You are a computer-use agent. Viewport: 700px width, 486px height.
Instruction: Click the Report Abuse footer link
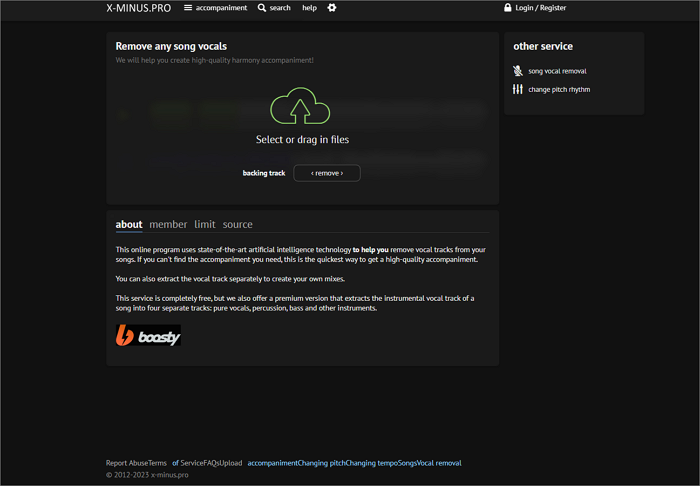tap(126, 463)
